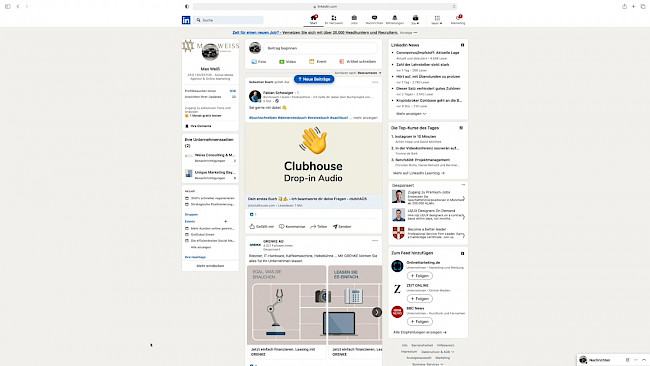Screen dimensions: 650x366
Task: Open the Jobs briefcase tab
Action: (354, 20)
